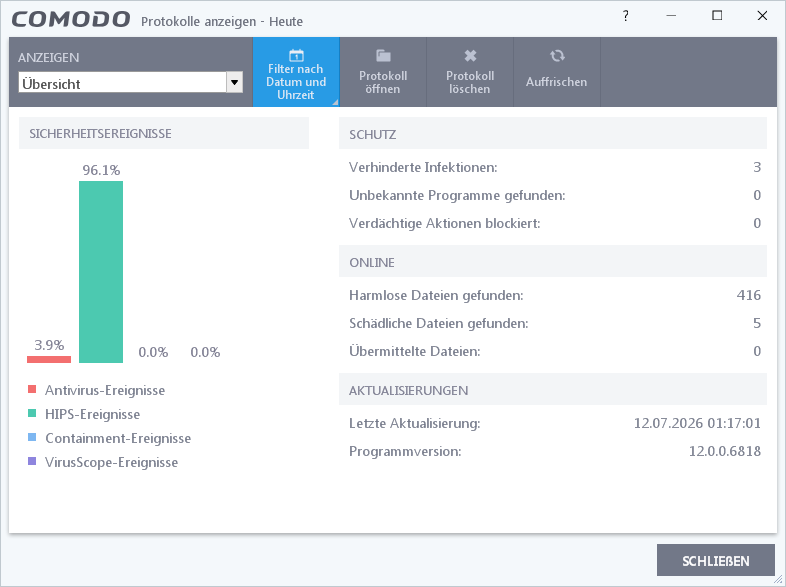Screen dimensions: 786x587
Task: Click blue Containment-Ereignisse legend swatch
Action: click(x=32, y=437)
